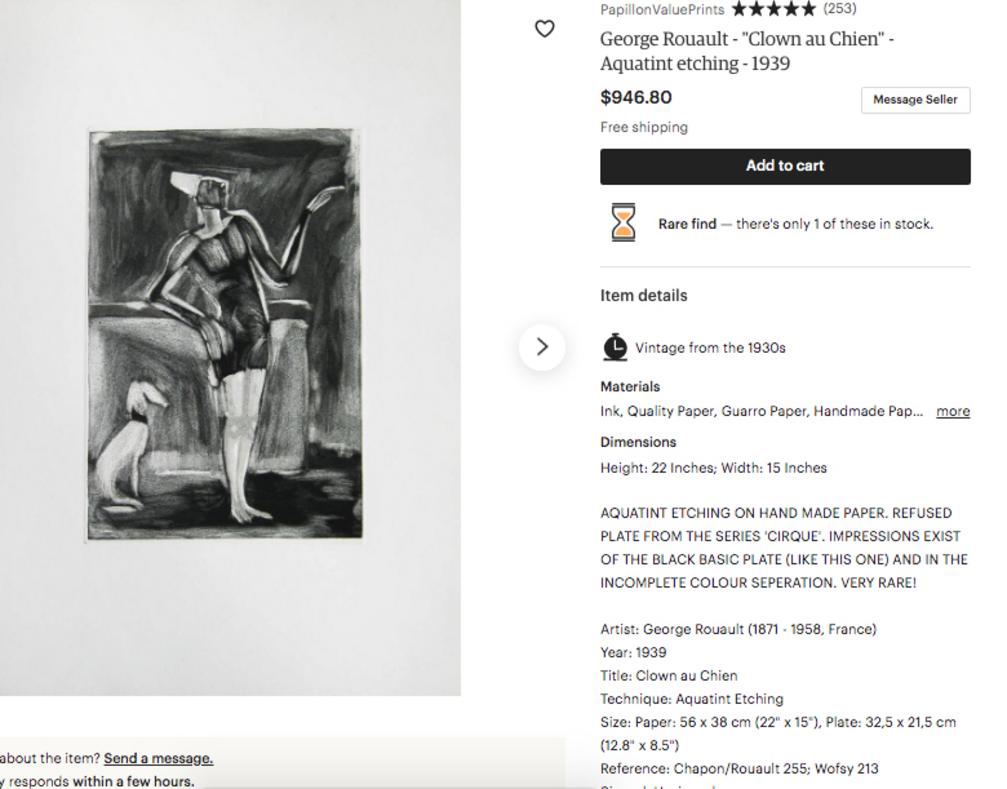1007x789 pixels.
Task: Click the Vintage from the 1930s text
Action: click(710, 348)
